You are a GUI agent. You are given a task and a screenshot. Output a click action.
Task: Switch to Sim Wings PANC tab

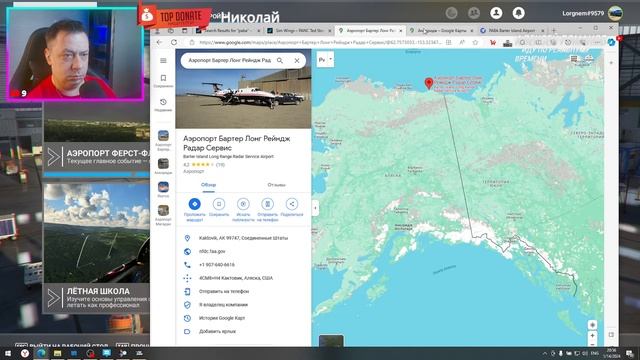(x=299, y=31)
